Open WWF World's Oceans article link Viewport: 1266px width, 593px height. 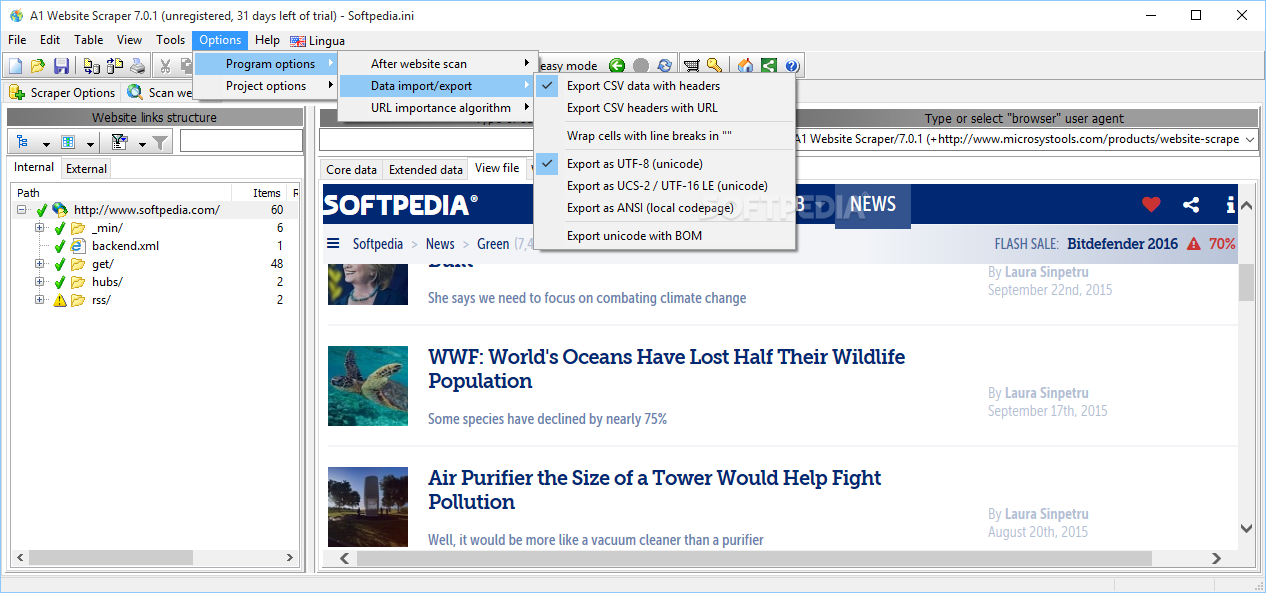coord(666,369)
